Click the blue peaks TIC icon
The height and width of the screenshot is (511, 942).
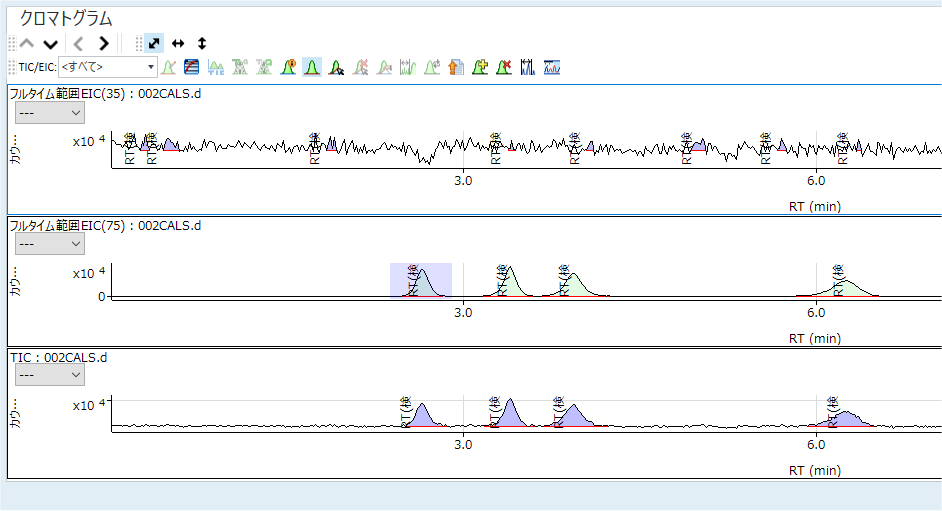coord(216,67)
